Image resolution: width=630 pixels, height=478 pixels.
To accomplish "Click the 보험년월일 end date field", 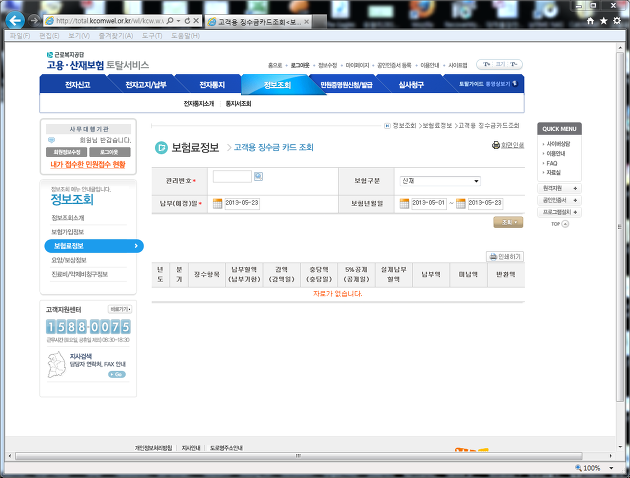I will tap(485, 203).
